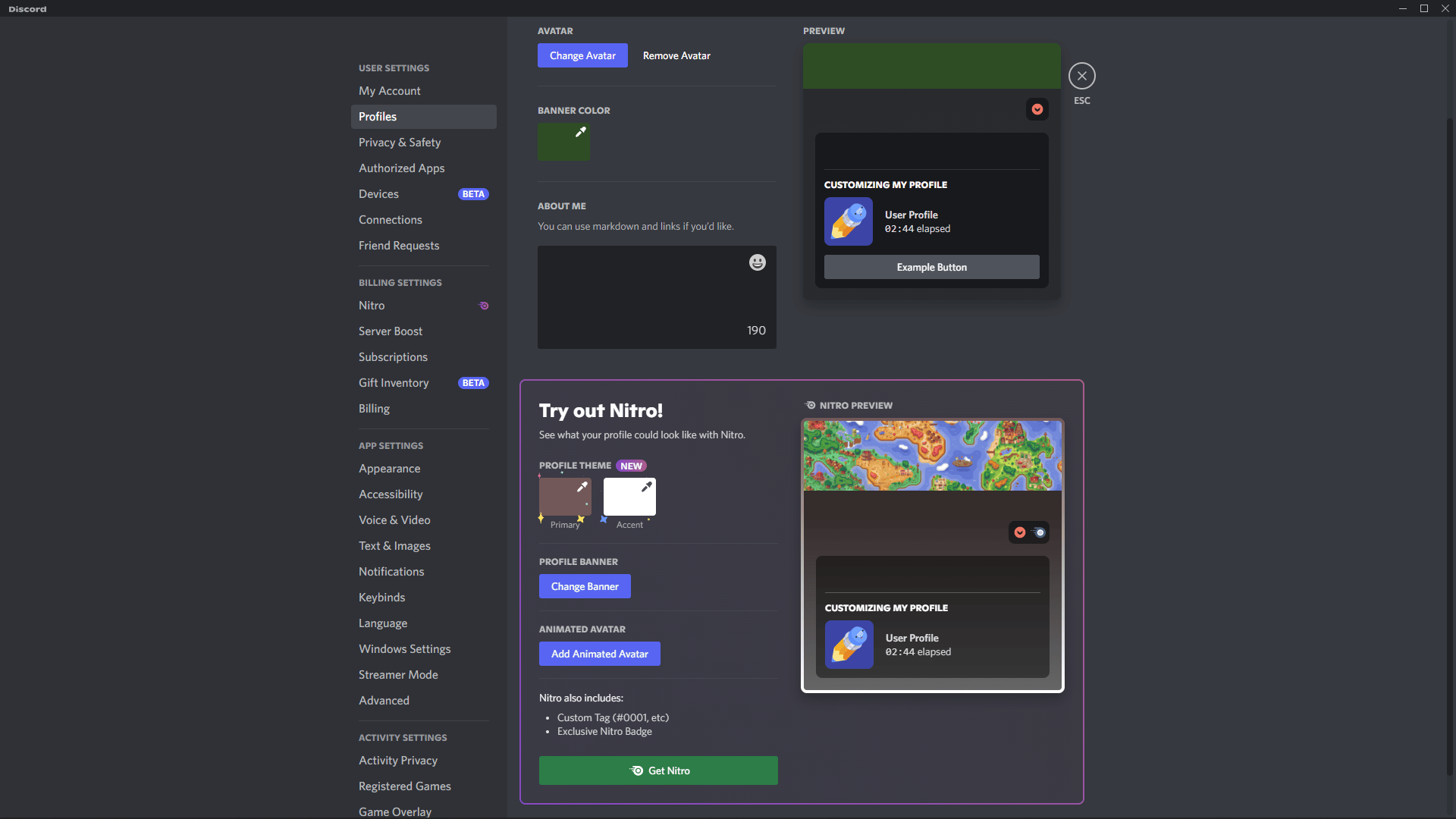Click the Change Avatar button
Image resolution: width=1456 pixels, height=819 pixels.
tap(582, 55)
